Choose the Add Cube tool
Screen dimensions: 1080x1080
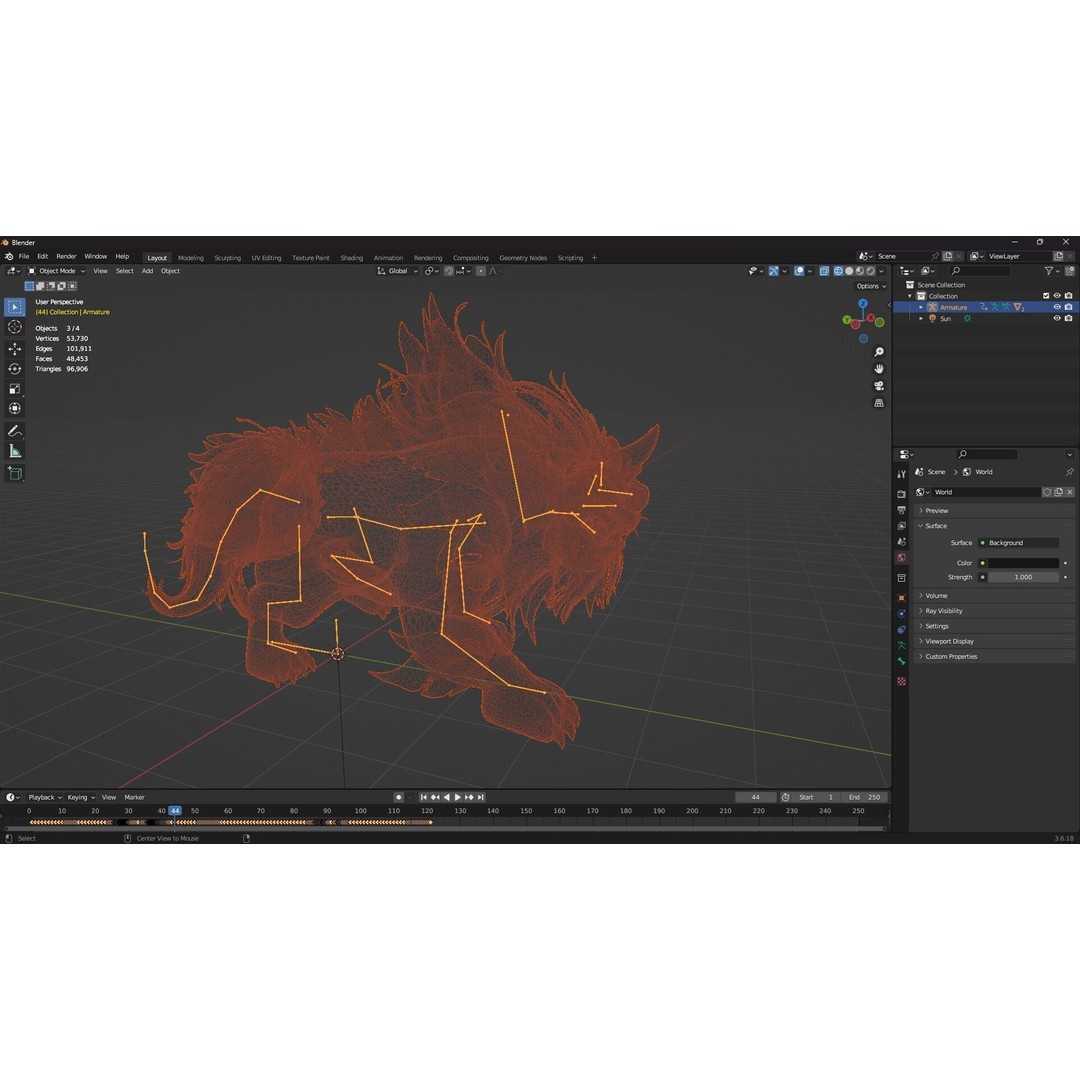coord(14,473)
